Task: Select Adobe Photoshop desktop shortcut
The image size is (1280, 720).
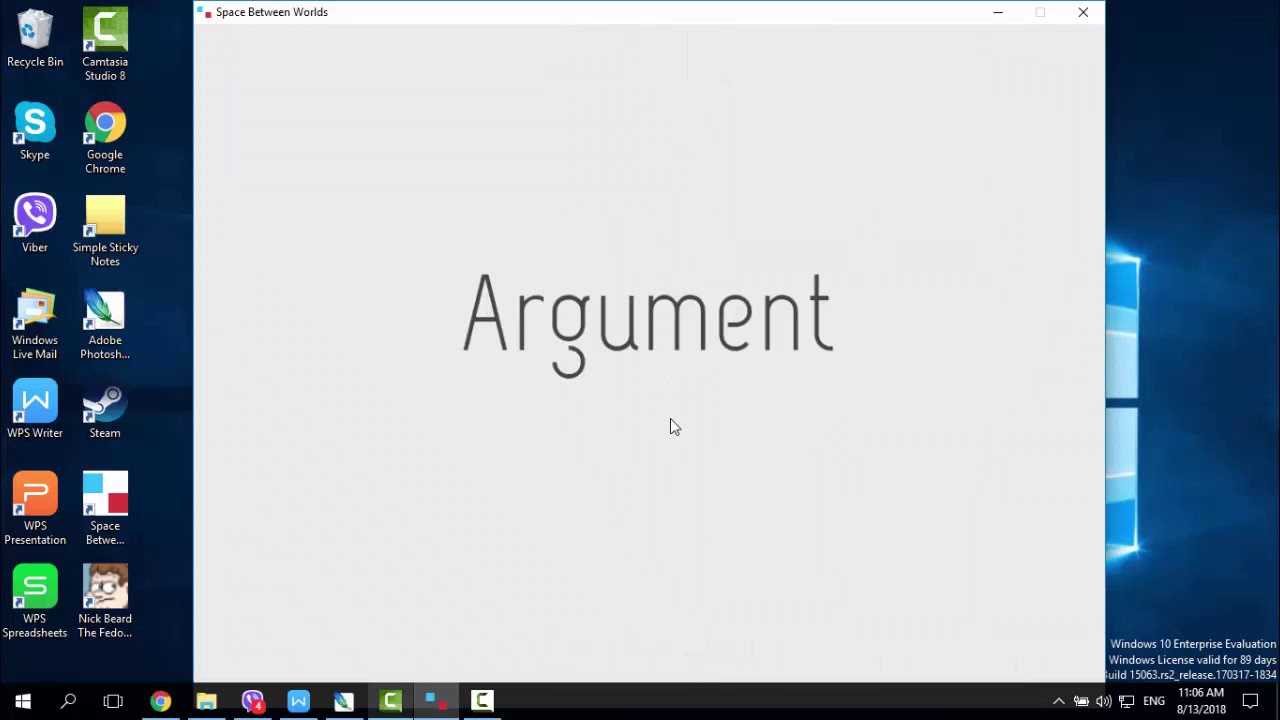Action: point(105,324)
